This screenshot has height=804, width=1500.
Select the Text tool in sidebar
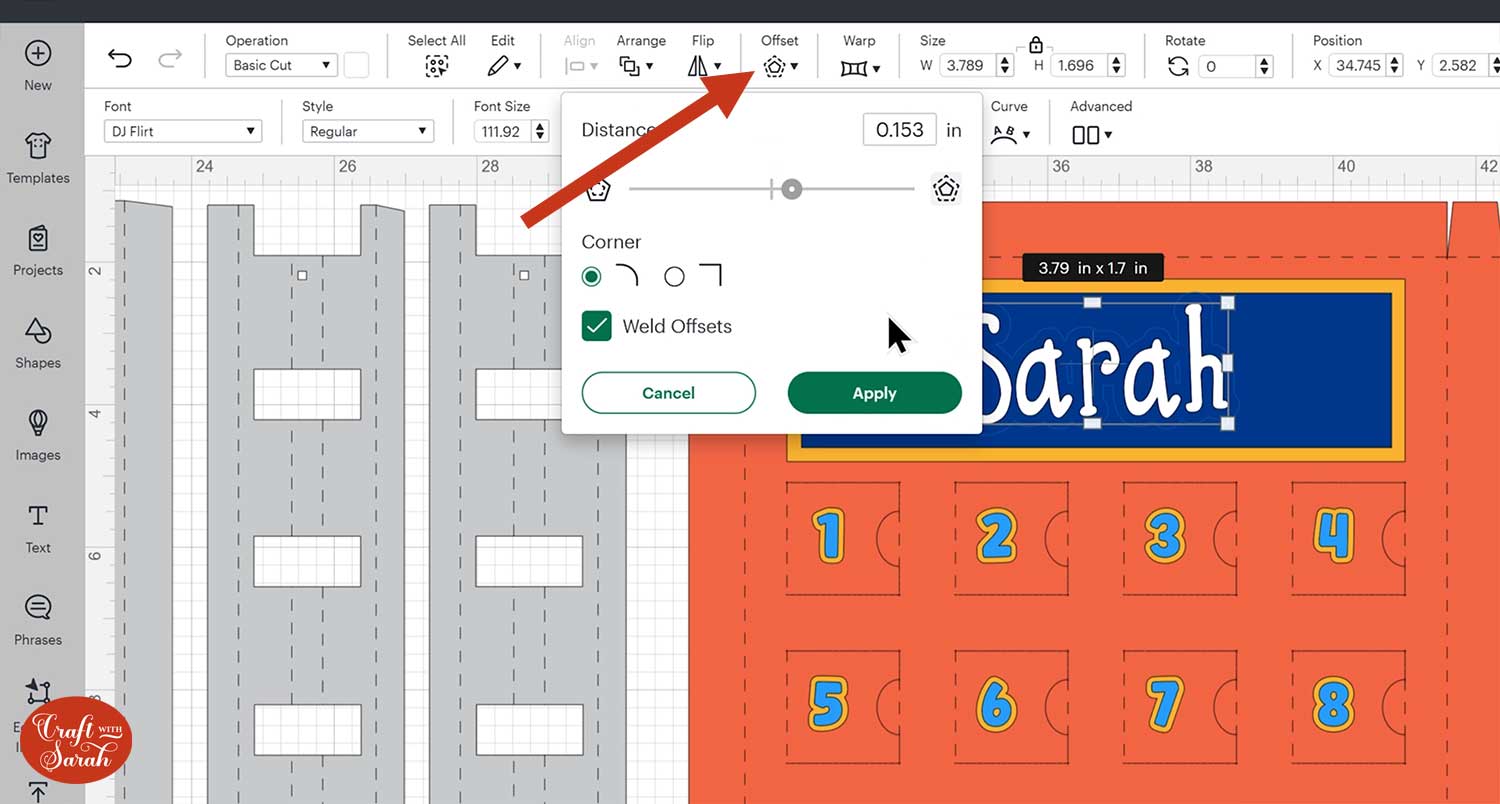38,528
